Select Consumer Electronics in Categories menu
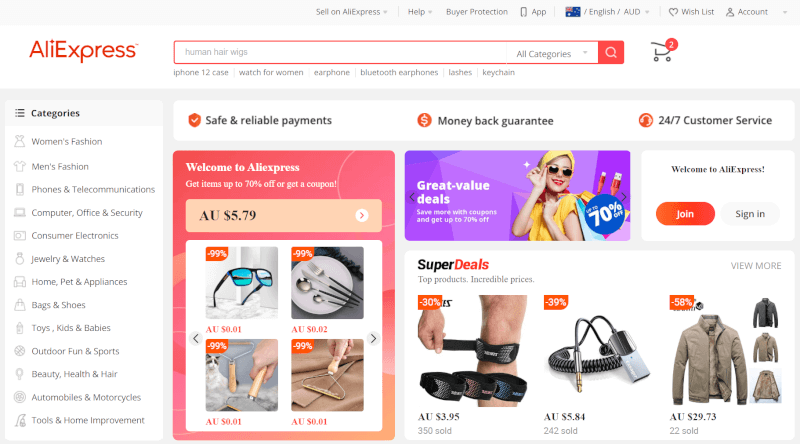800x444 pixels. coord(74,236)
